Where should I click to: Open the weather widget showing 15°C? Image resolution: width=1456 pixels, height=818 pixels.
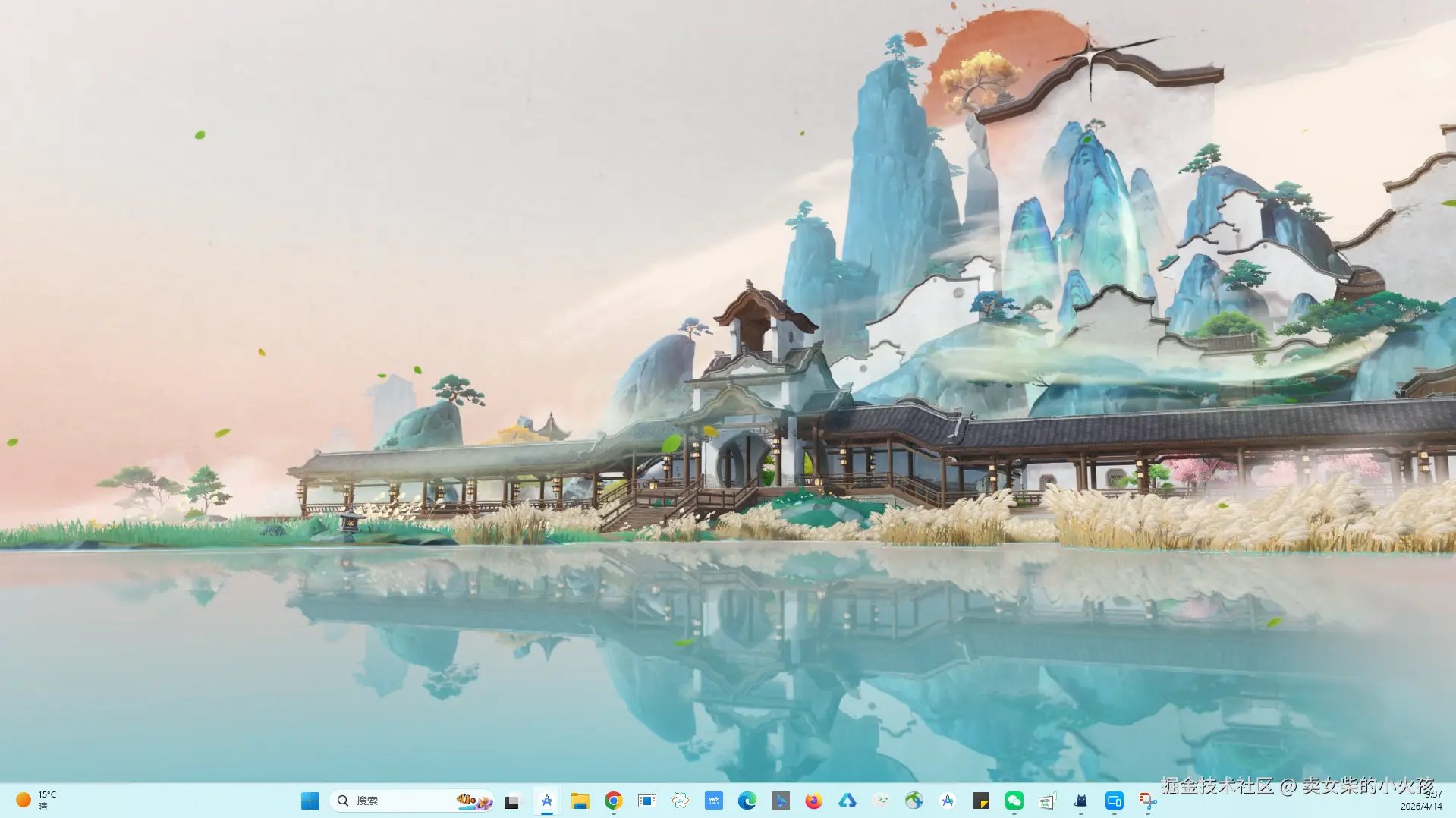pos(36,801)
